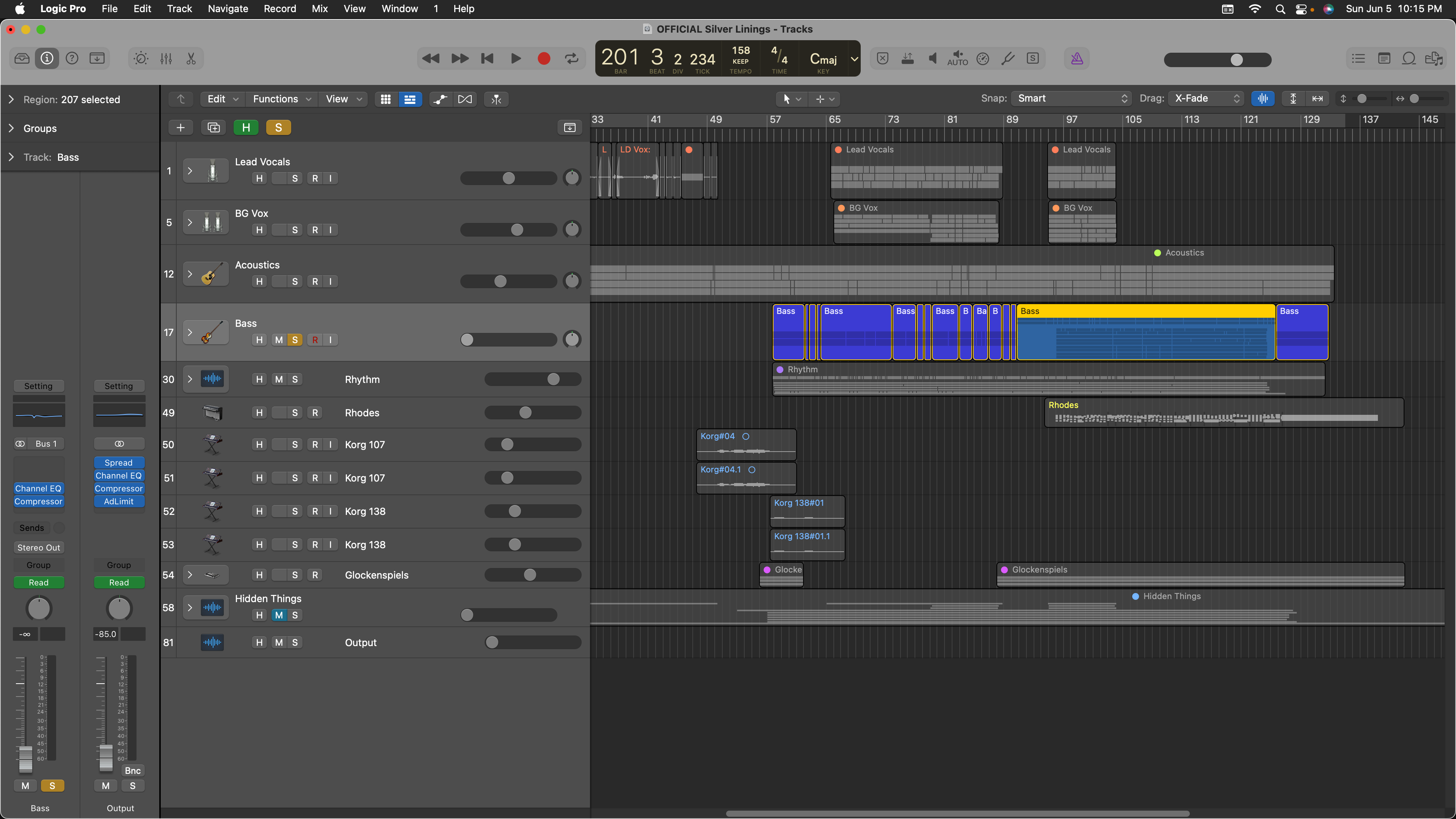The height and width of the screenshot is (819, 1456).
Task: Open the Mix menu
Action: pyautogui.click(x=319, y=8)
